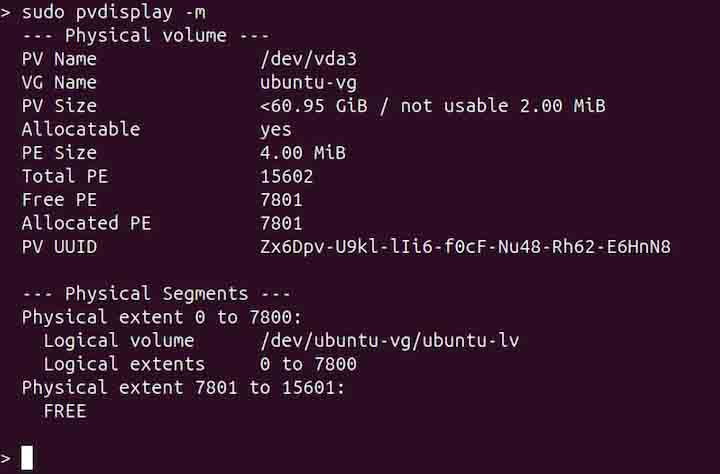Click the 'Physical extent 7801 to 15601:' line
Viewport: 720px width, 474px height.
[x=183, y=387]
